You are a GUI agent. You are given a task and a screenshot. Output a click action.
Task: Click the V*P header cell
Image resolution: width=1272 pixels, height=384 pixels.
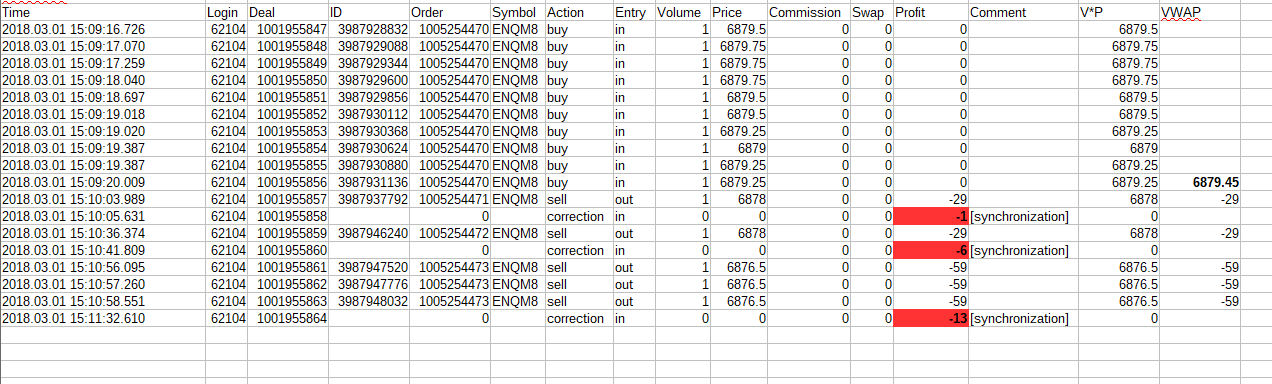[1119, 13]
